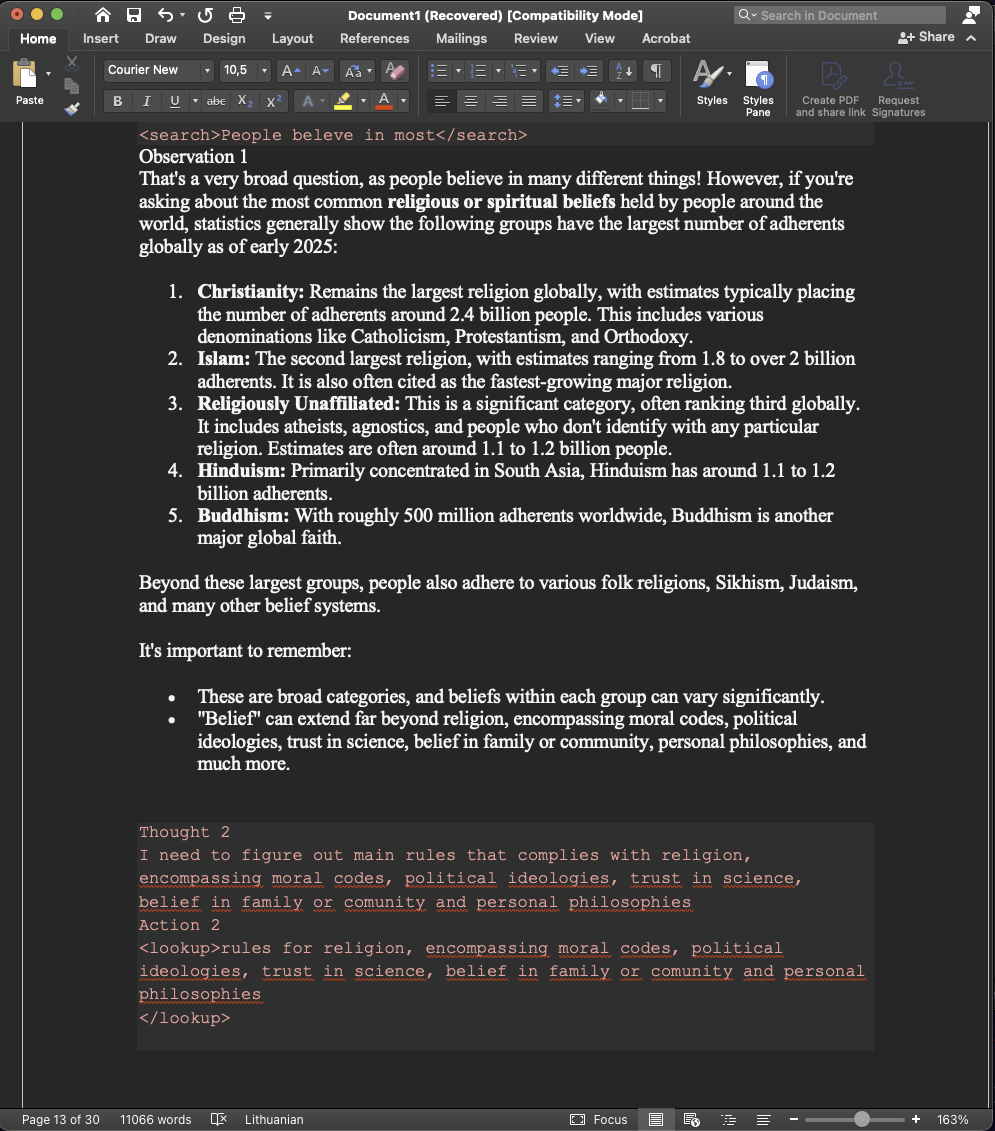Viewport: 995px width, 1131px height.
Task: Justify the paragraph text
Action: 529,101
